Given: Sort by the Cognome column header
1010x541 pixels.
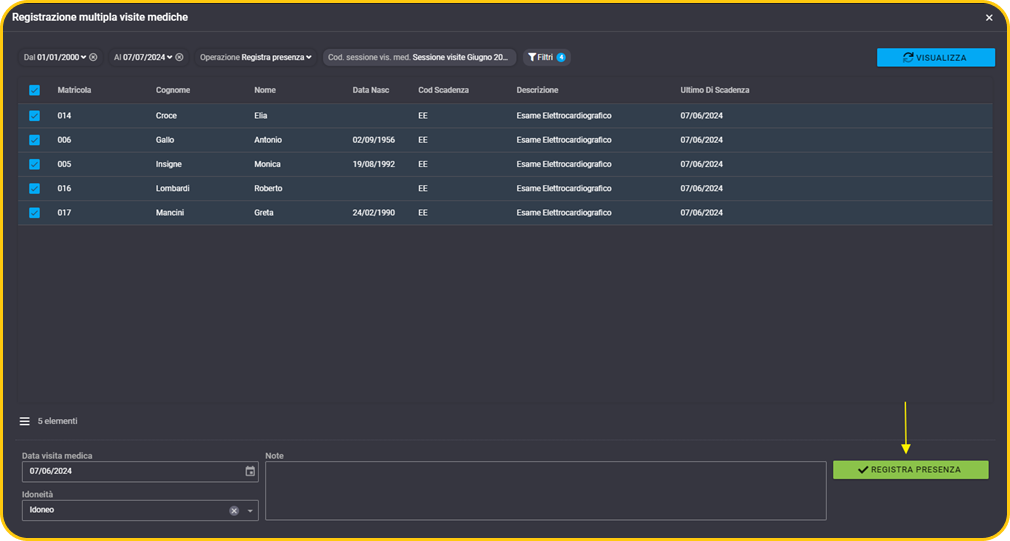Looking at the screenshot, I should pyautogui.click(x=173, y=90).
